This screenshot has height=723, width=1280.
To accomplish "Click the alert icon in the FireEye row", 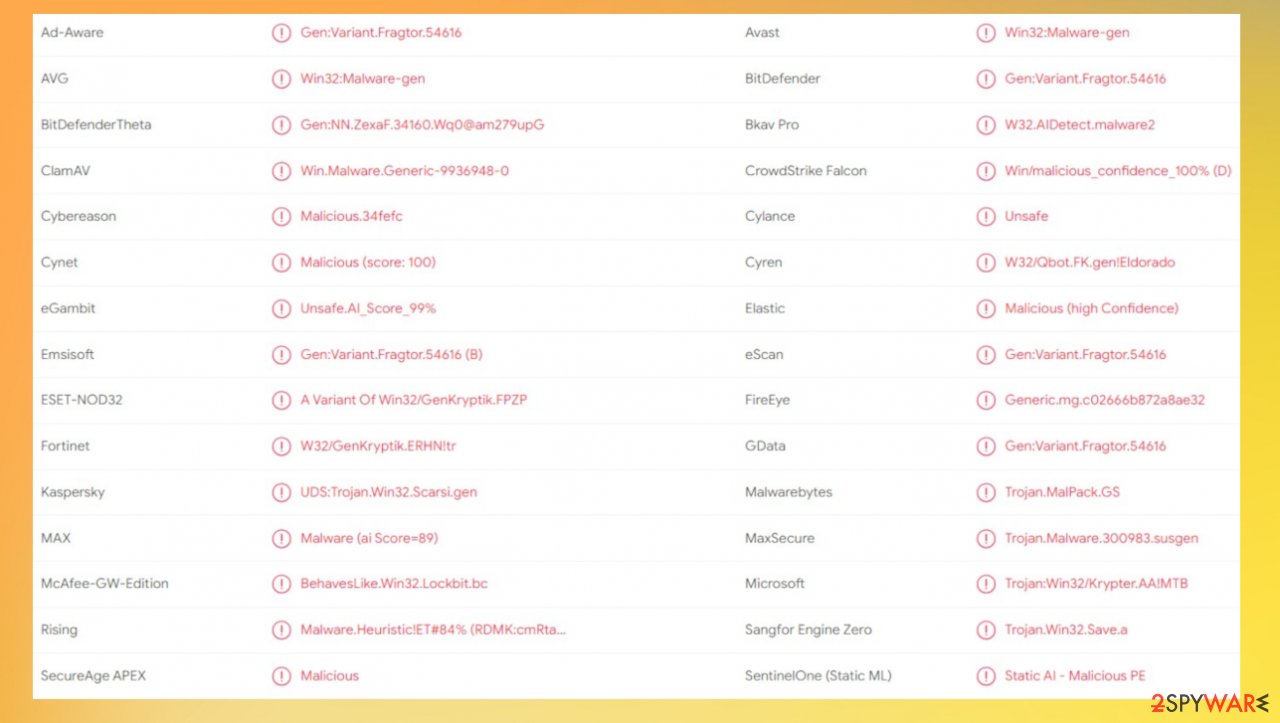I will click(986, 400).
